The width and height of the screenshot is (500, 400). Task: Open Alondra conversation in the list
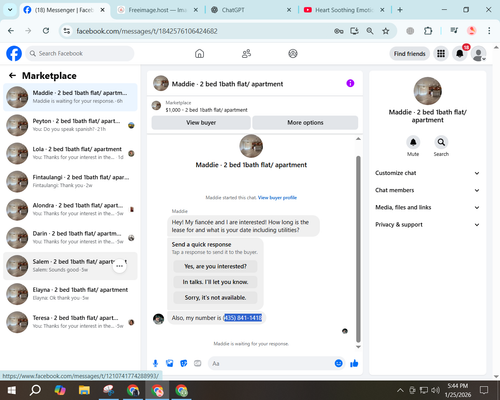click(x=70, y=209)
